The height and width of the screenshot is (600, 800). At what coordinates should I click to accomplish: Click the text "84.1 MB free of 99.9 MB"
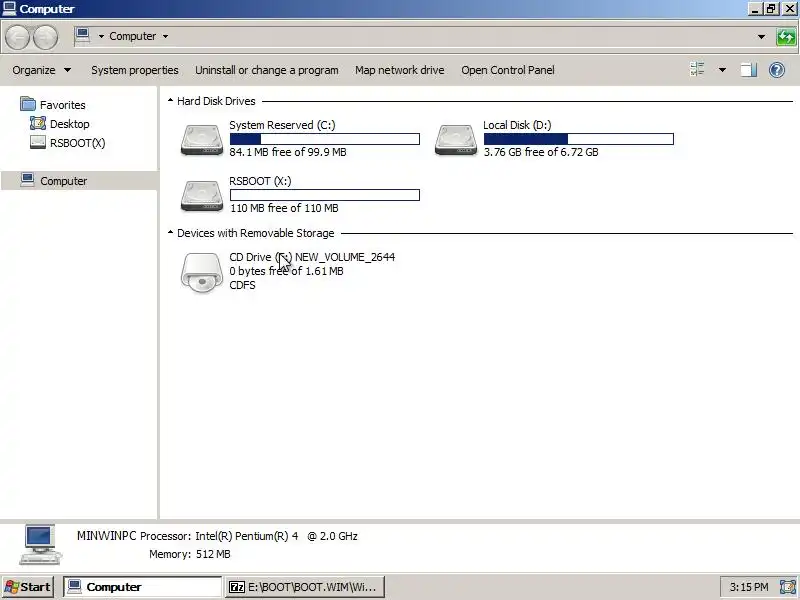[x=288, y=152]
